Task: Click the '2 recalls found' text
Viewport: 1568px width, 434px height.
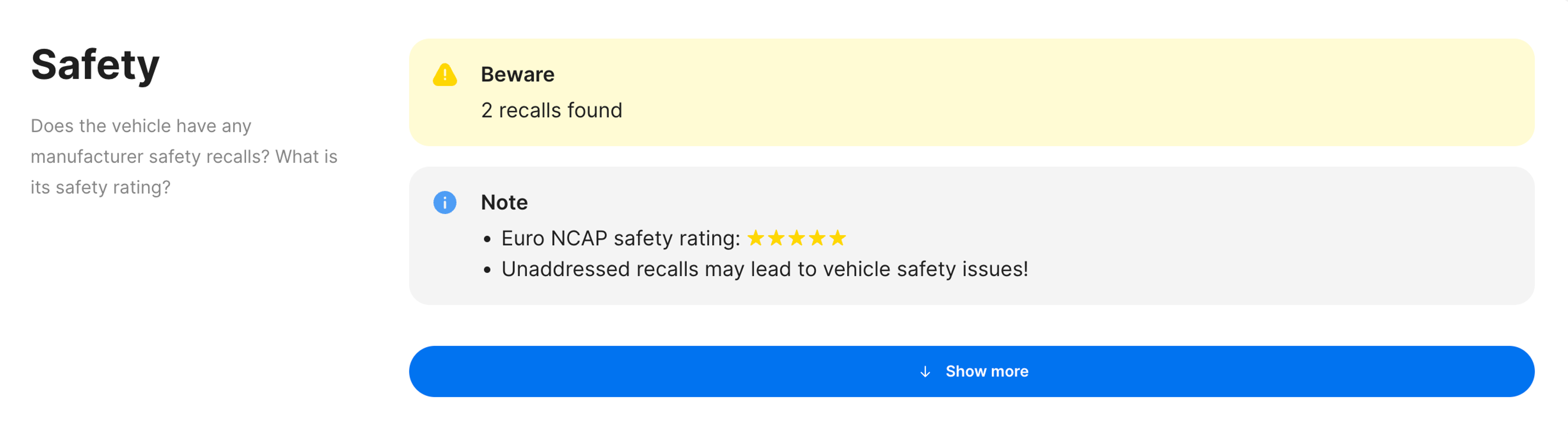Action: (x=552, y=110)
